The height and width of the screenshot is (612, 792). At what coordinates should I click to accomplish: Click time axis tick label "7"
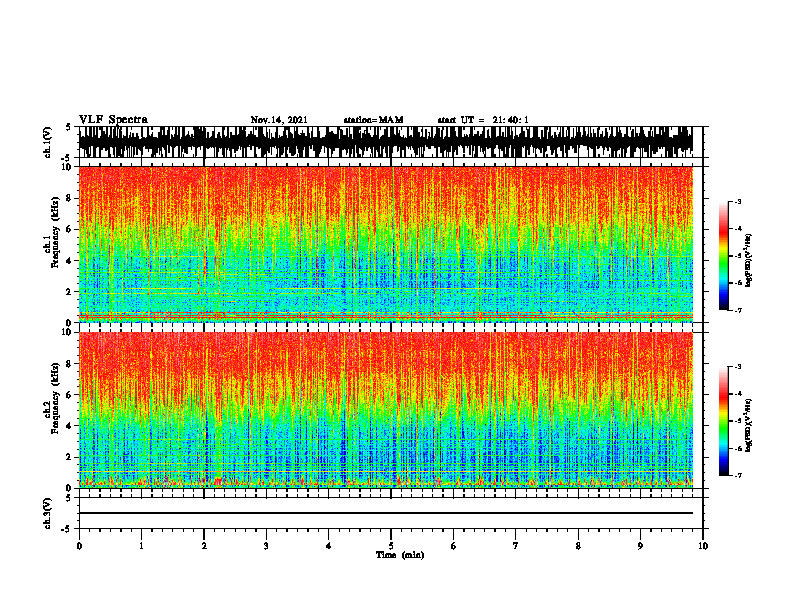click(516, 546)
